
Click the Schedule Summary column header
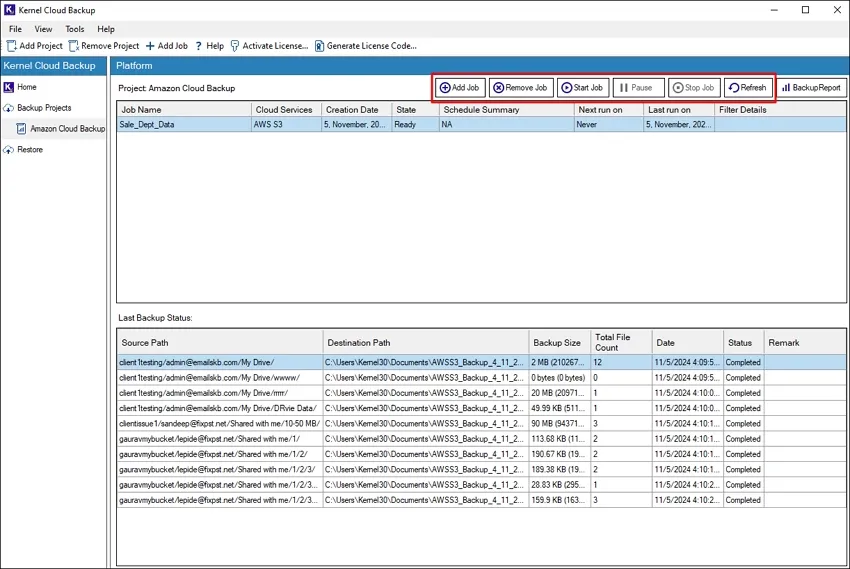(x=507, y=109)
